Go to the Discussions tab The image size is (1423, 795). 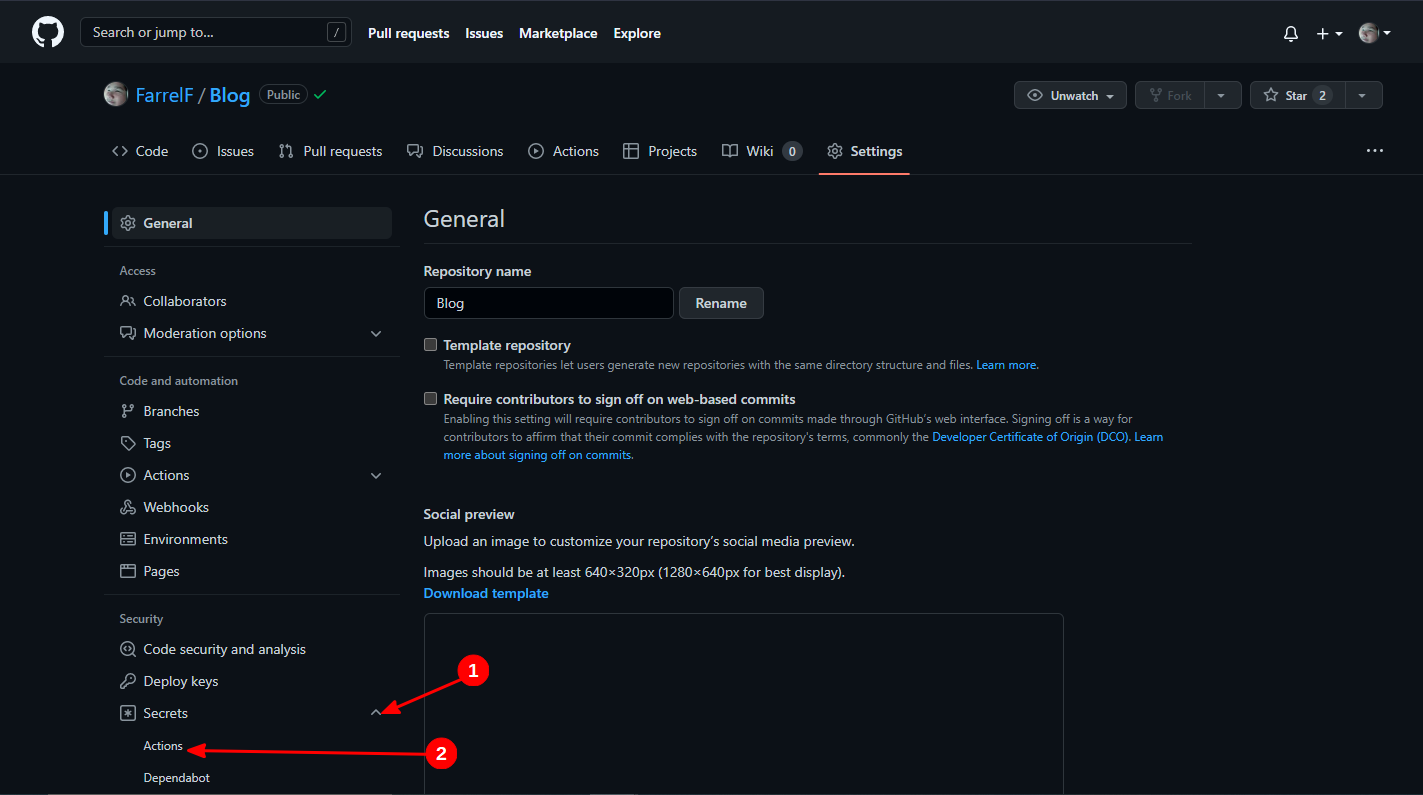point(455,151)
